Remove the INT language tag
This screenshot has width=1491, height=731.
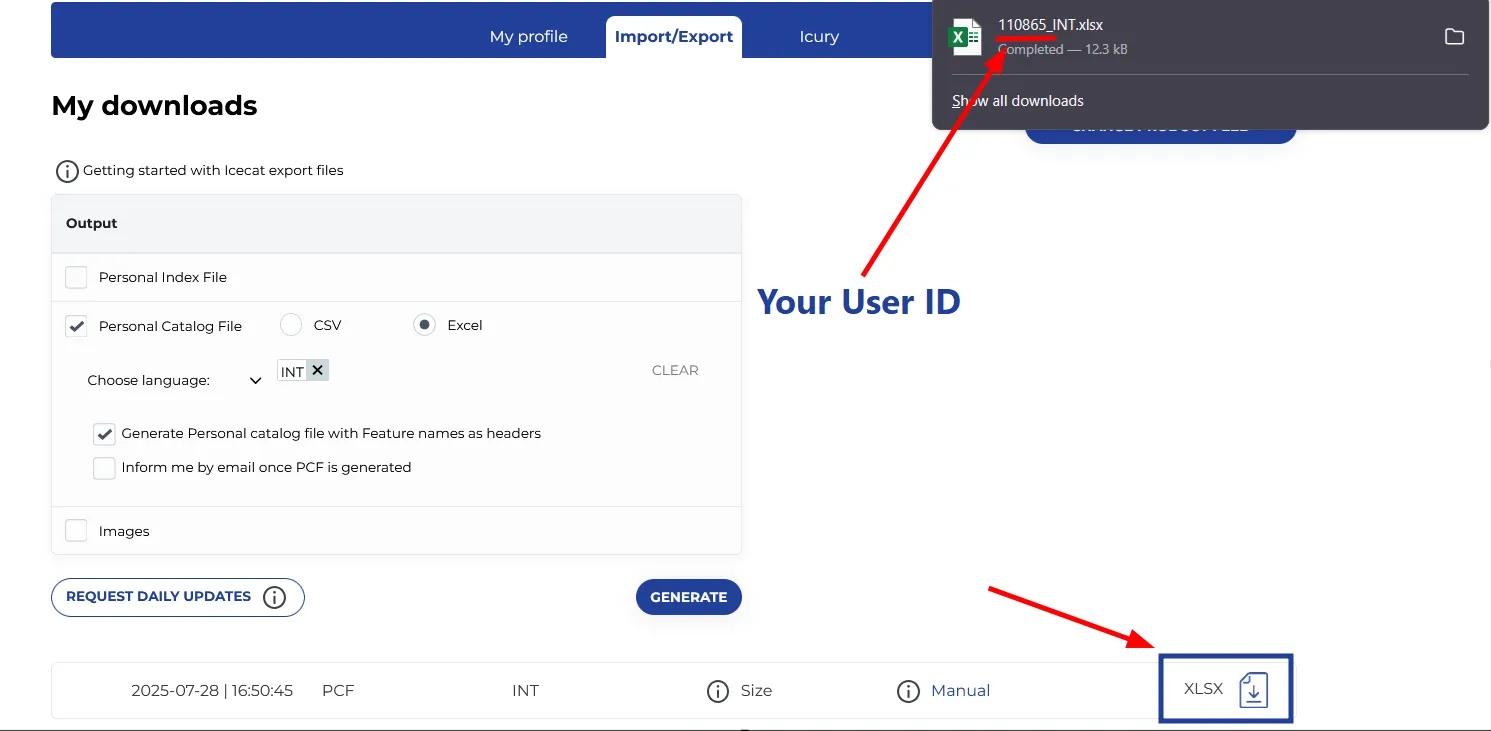[317, 370]
